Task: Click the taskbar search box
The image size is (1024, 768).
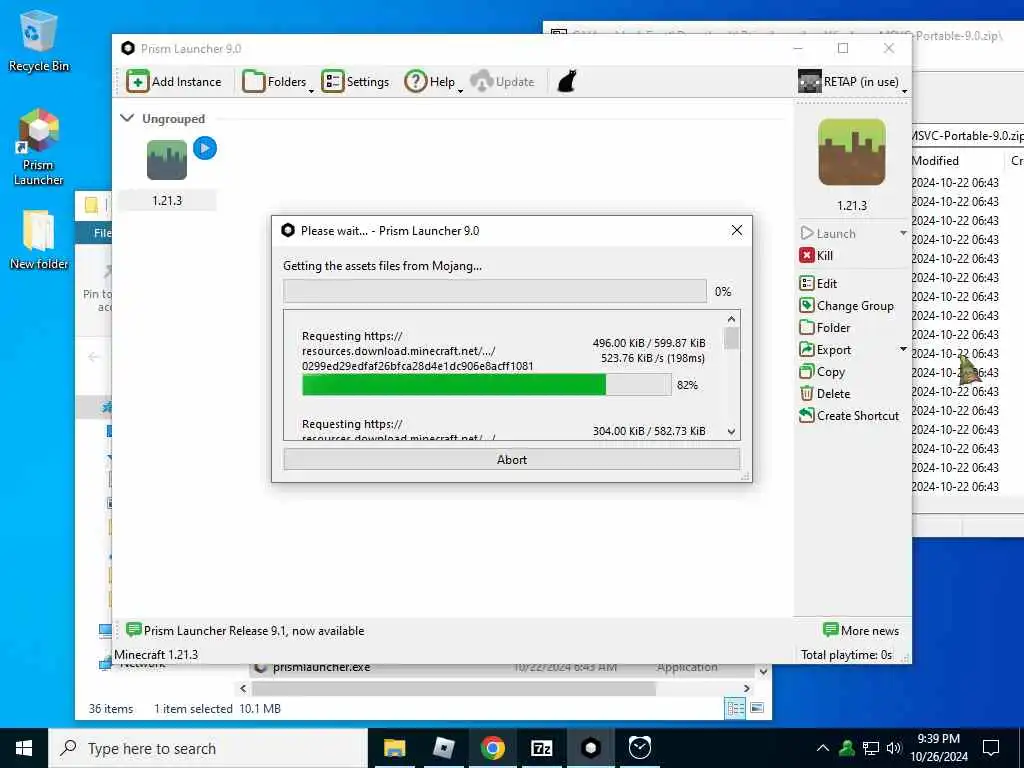Action: point(208,748)
